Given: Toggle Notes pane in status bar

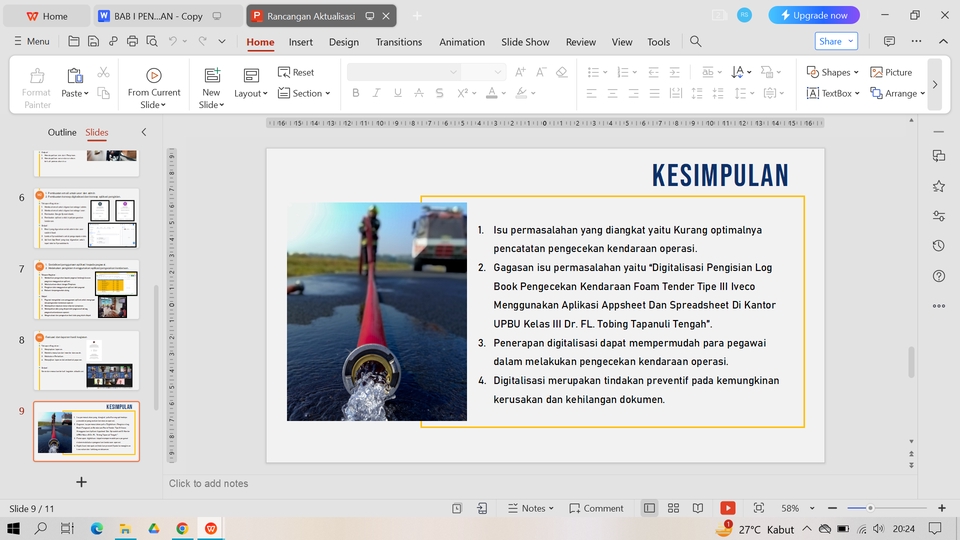Looking at the screenshot, I should coord(530,508).
